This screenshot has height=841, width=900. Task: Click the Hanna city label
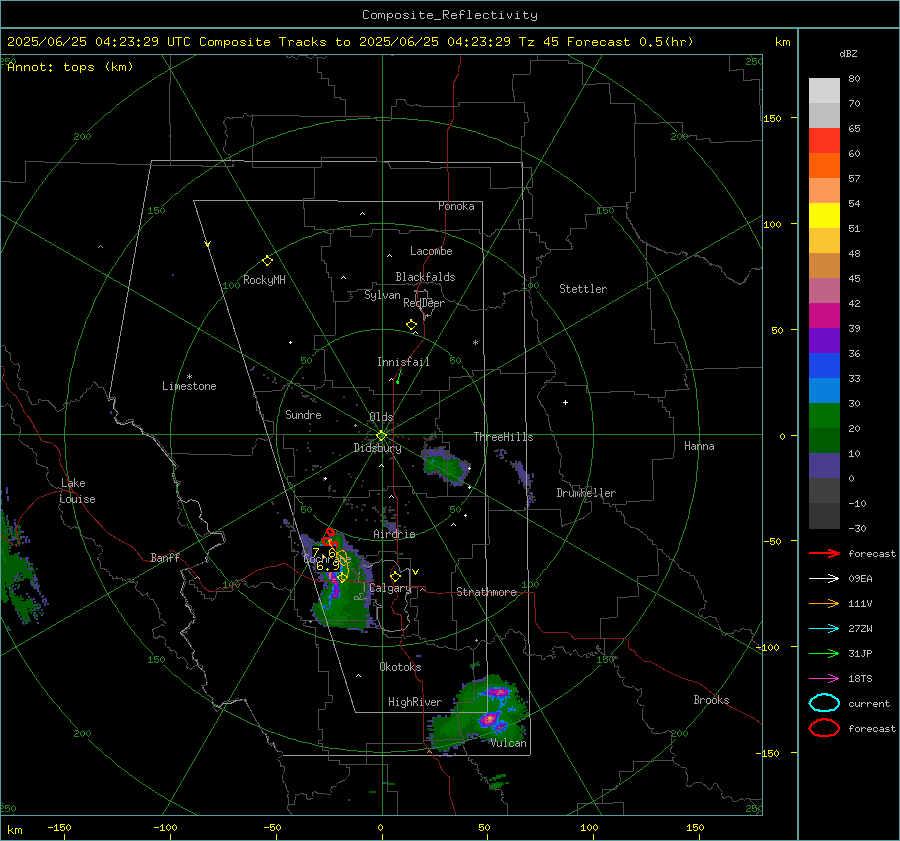point(699,446)
